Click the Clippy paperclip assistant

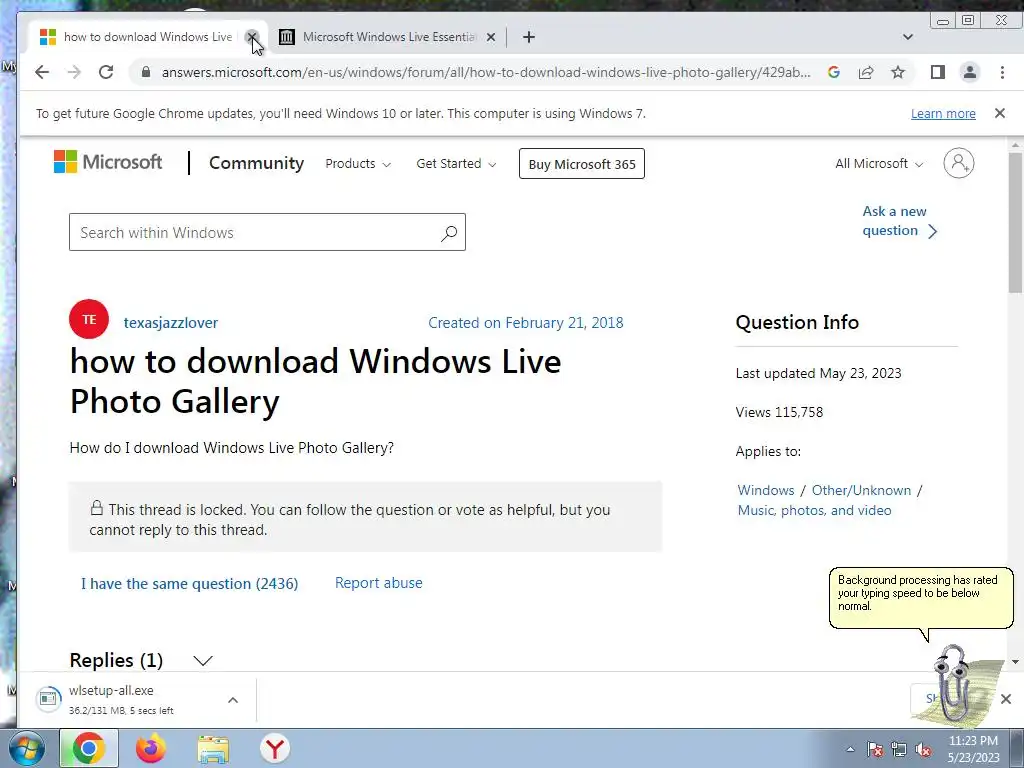(x=953, y=682)
